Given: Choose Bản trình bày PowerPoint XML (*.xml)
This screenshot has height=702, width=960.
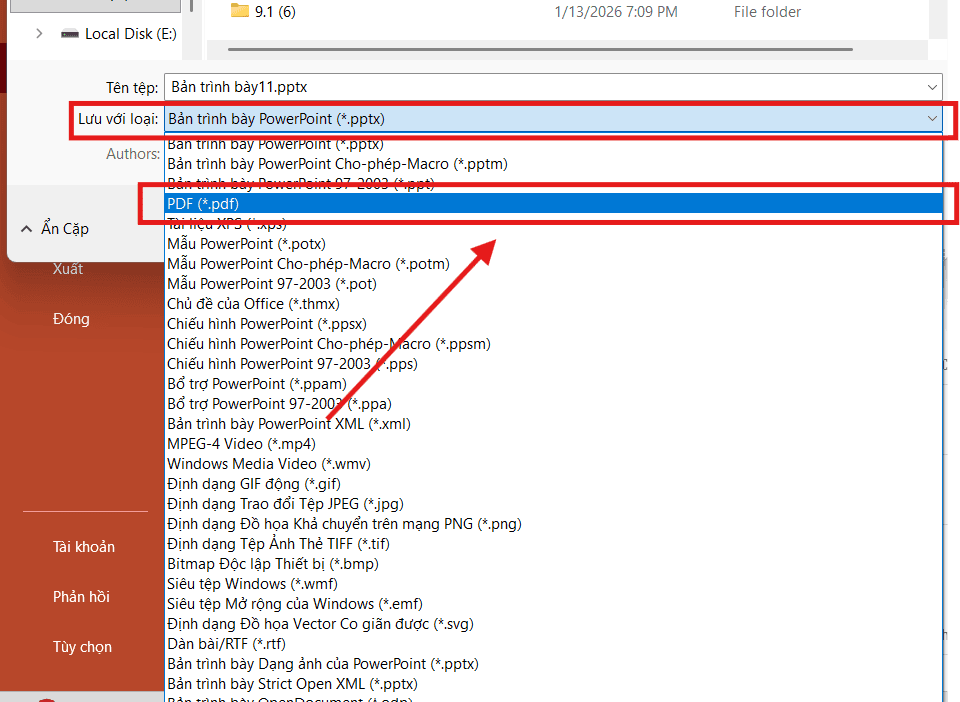Looking at the screenshot, I should (x=553, y=424).
